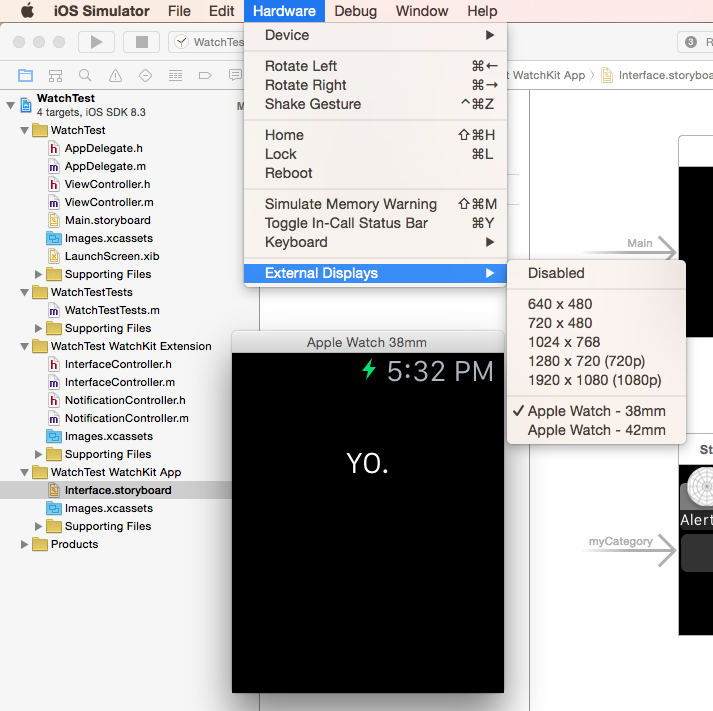Open the Apple menu
Image resolution: width=713 pixels, height=711 pixels.
point(27,10)
